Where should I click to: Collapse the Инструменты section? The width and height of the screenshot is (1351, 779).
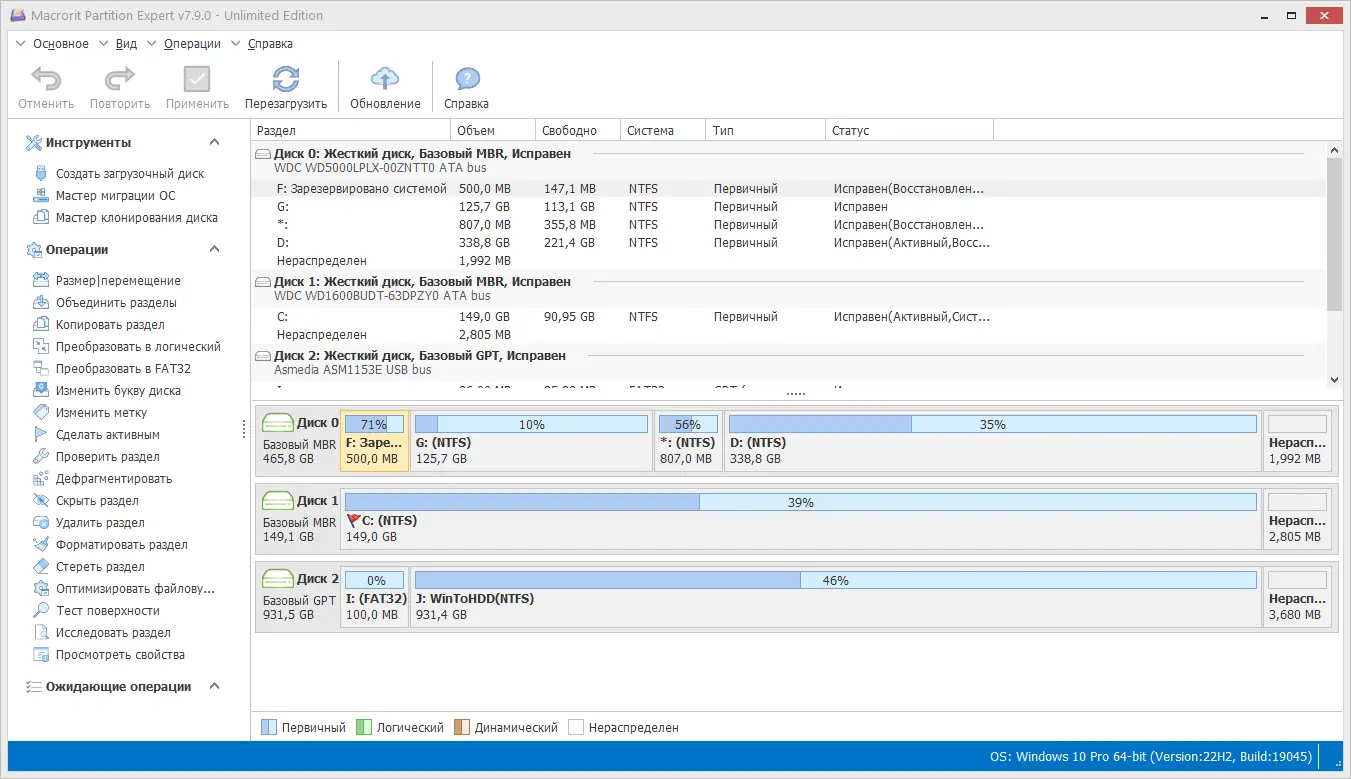click(x=213, y=141)
